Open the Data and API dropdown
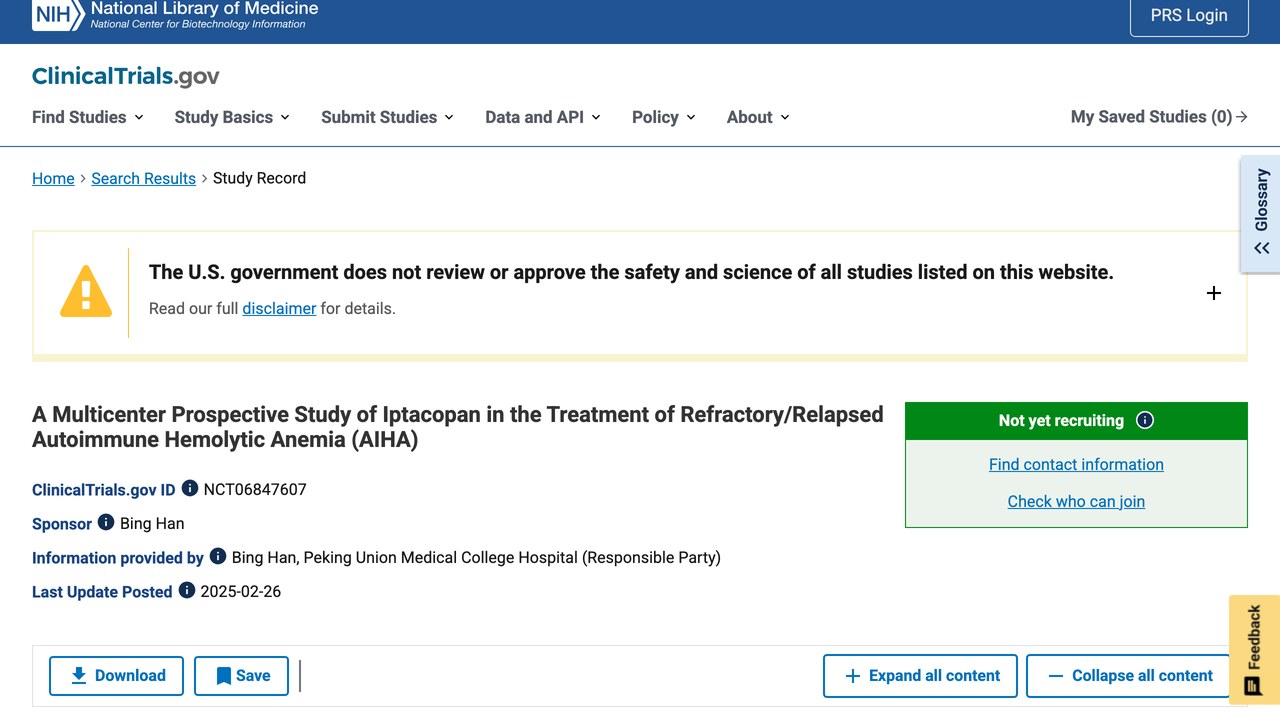 tap(543, 117)
